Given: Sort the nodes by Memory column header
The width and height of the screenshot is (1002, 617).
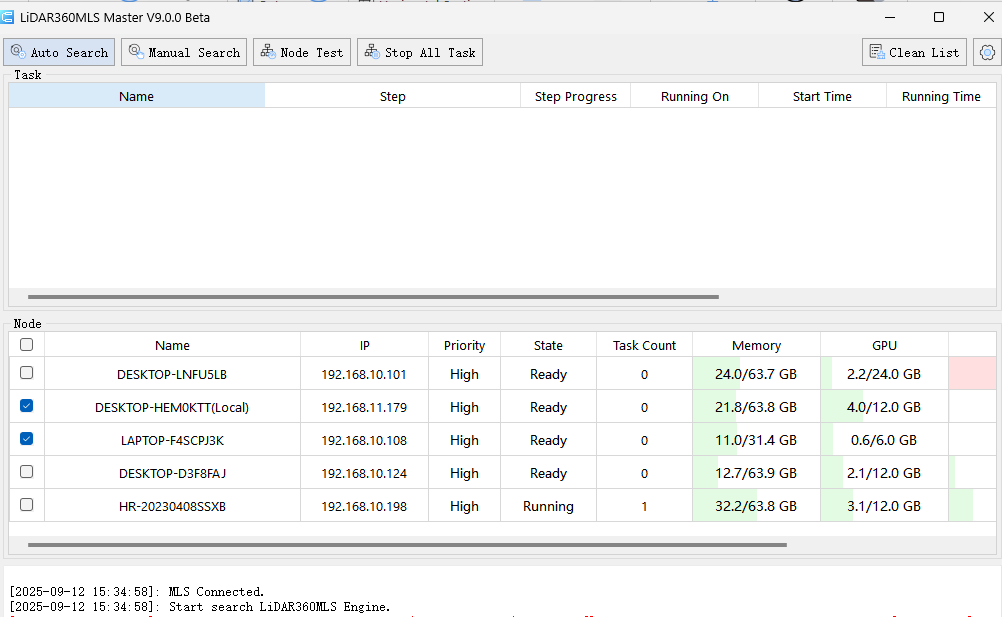Looking at the screenshot, I should pos(756,345).
